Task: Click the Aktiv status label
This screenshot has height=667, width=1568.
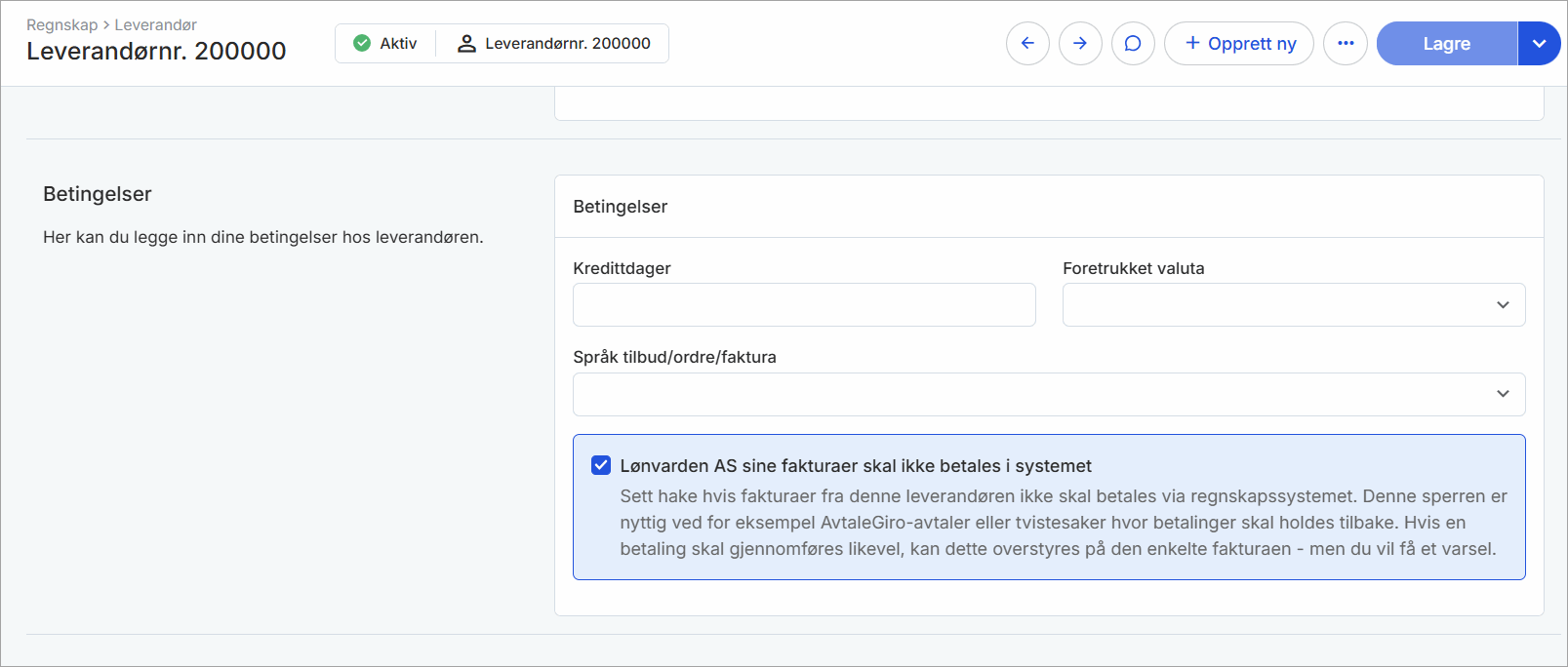Action: [398, 44]
